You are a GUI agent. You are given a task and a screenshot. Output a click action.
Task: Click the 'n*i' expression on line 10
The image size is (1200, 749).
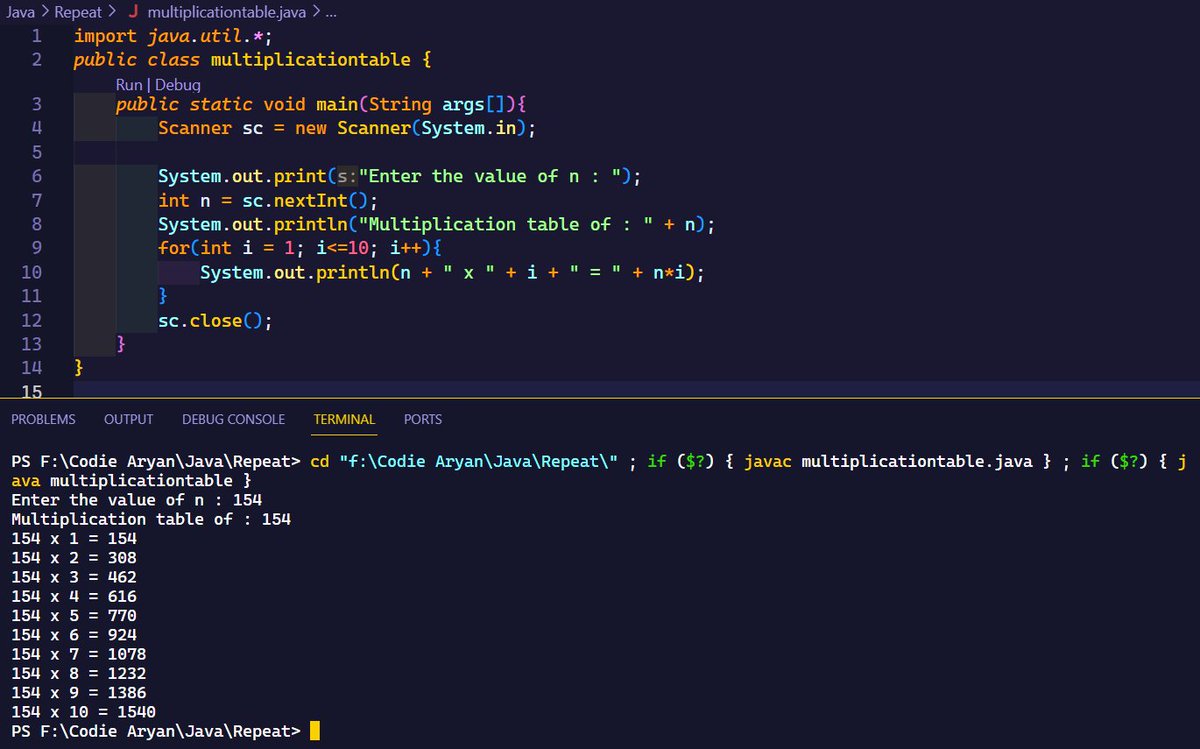click(x=668, y=272)
